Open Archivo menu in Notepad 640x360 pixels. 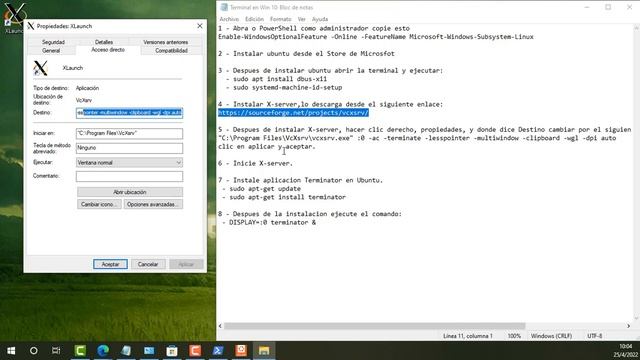coord(229,19)
